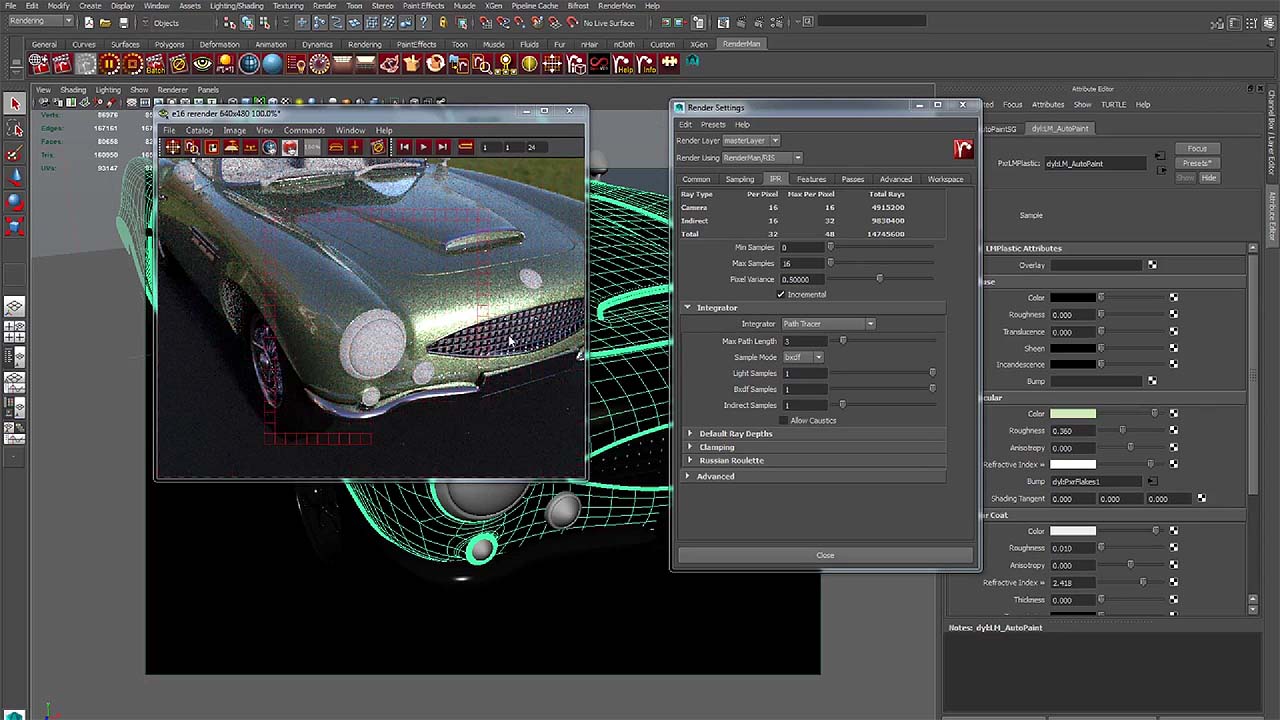Select the arrow Select tool
This screenshot has width=1280, height=720.
(x=14, y=104)
